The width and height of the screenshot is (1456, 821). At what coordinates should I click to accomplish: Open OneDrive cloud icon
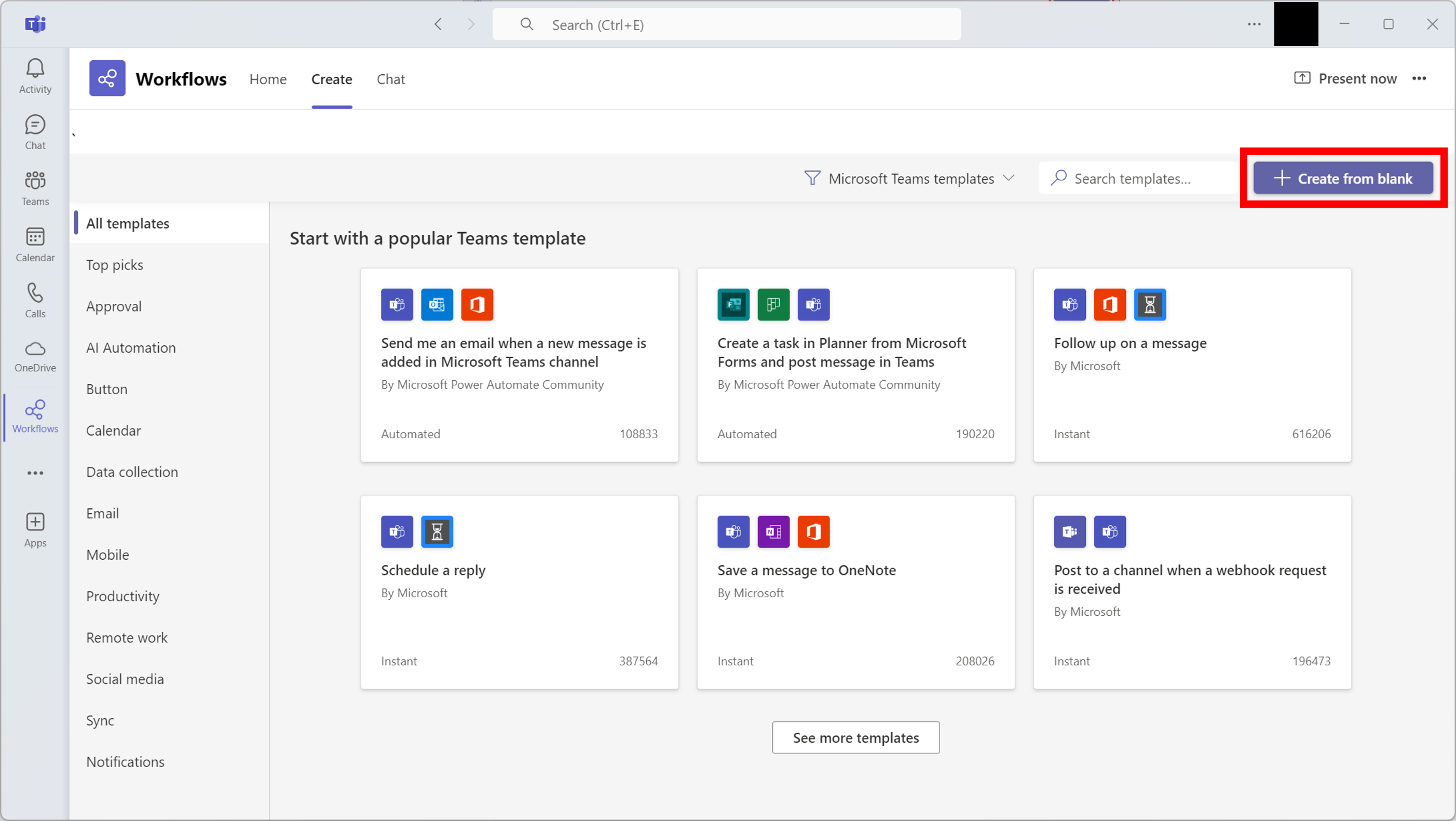(x=35, y=356)
